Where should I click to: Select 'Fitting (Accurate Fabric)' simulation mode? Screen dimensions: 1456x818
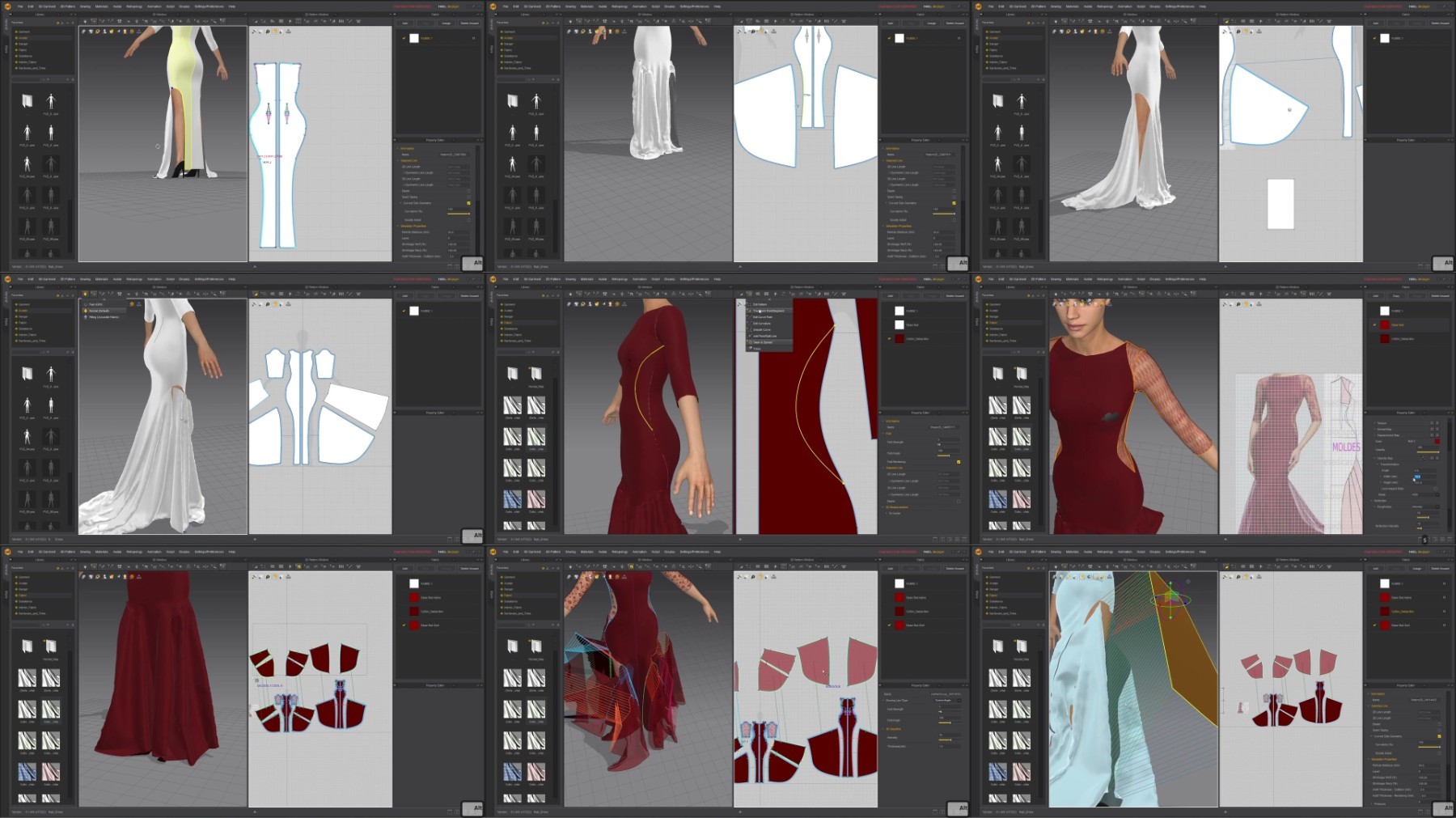pos(104,317)
